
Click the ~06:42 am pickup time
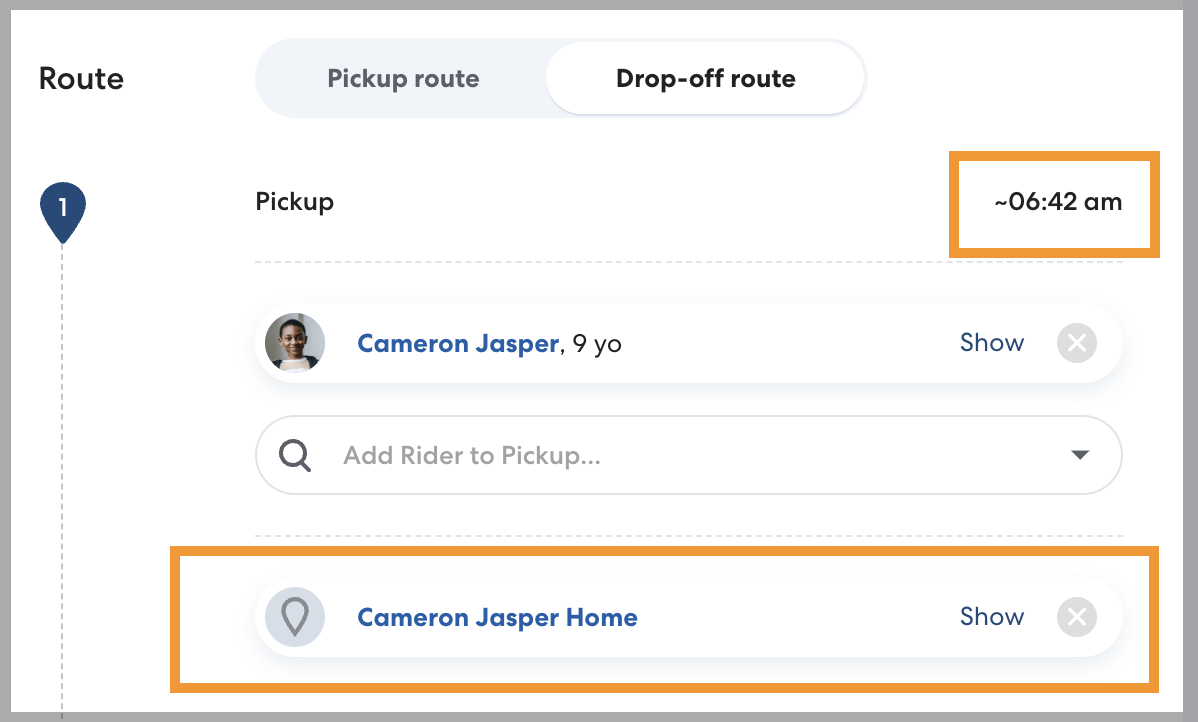point(1058,202)
